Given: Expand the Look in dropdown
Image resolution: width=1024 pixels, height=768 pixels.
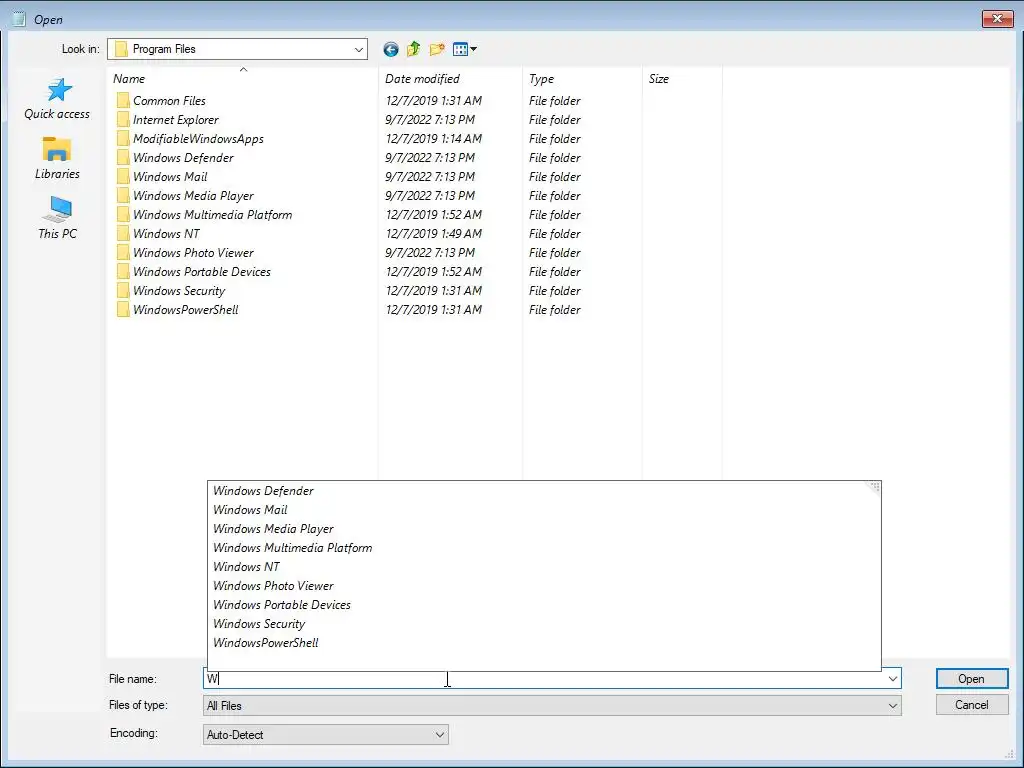Looking at the screenshot, I should pyautogui.click(x=359, y=50).
